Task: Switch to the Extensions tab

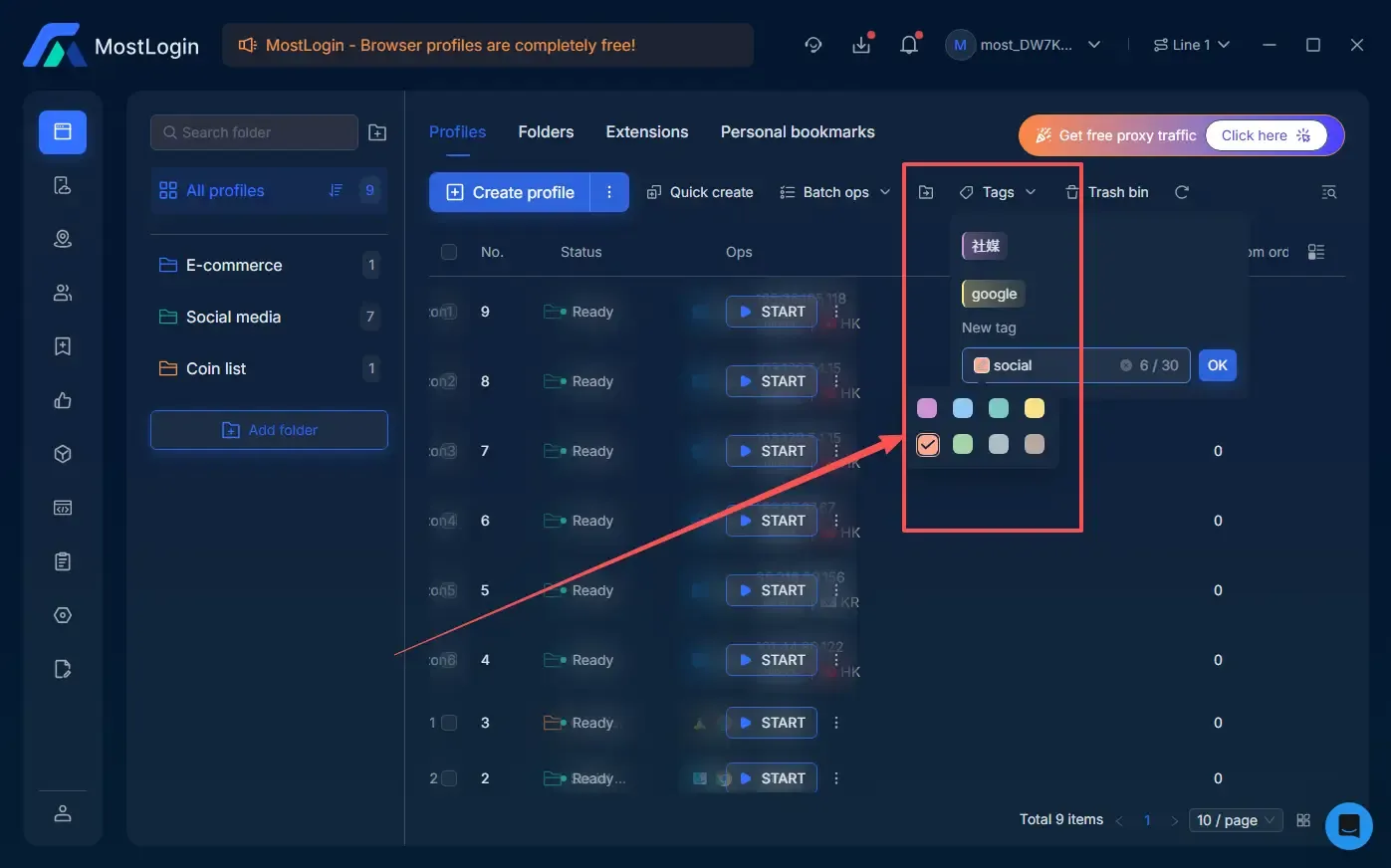Action: tap(646, 131)
